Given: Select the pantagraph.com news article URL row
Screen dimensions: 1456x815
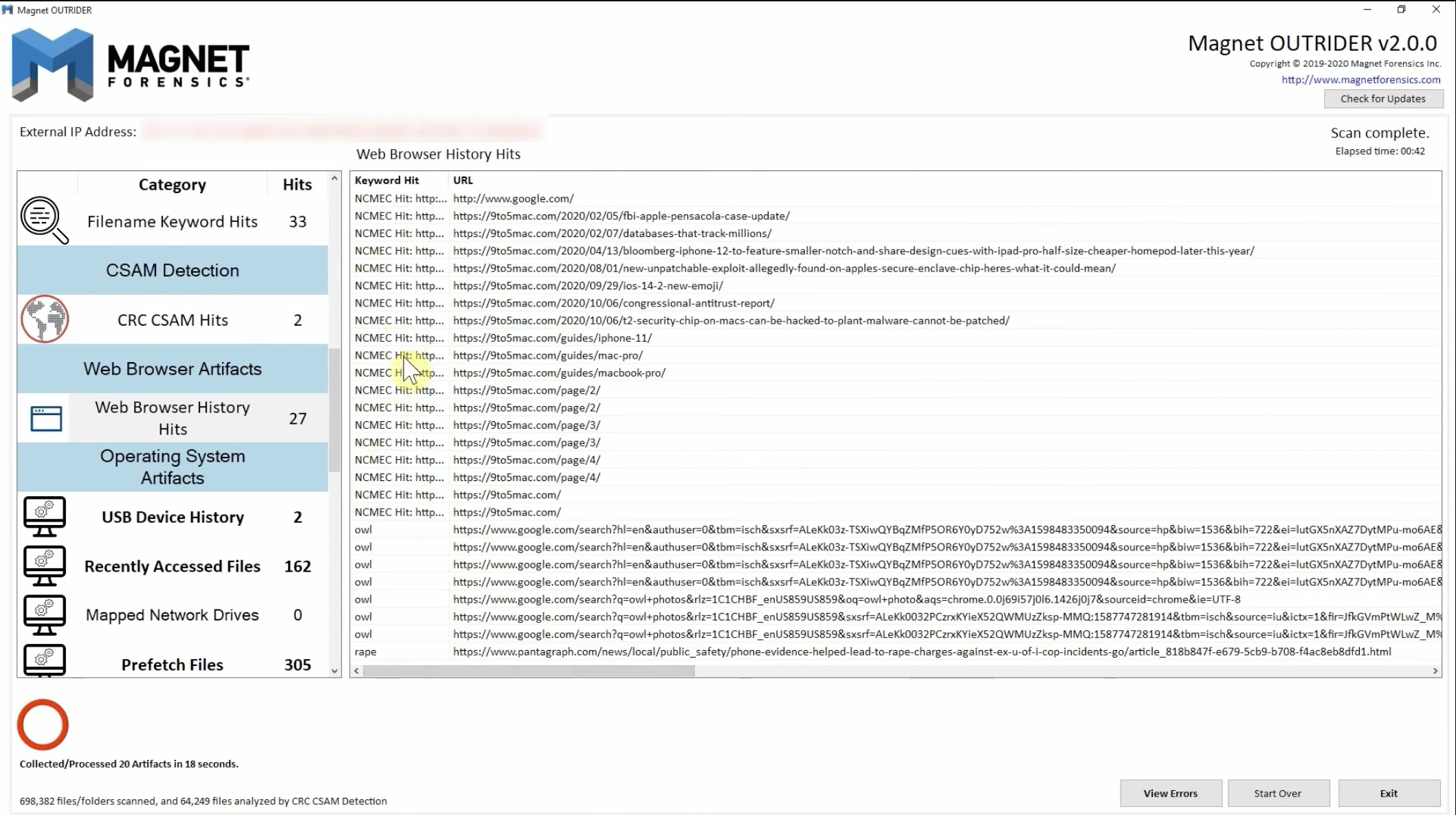Looking at the screenshot, I should [895, 651].
